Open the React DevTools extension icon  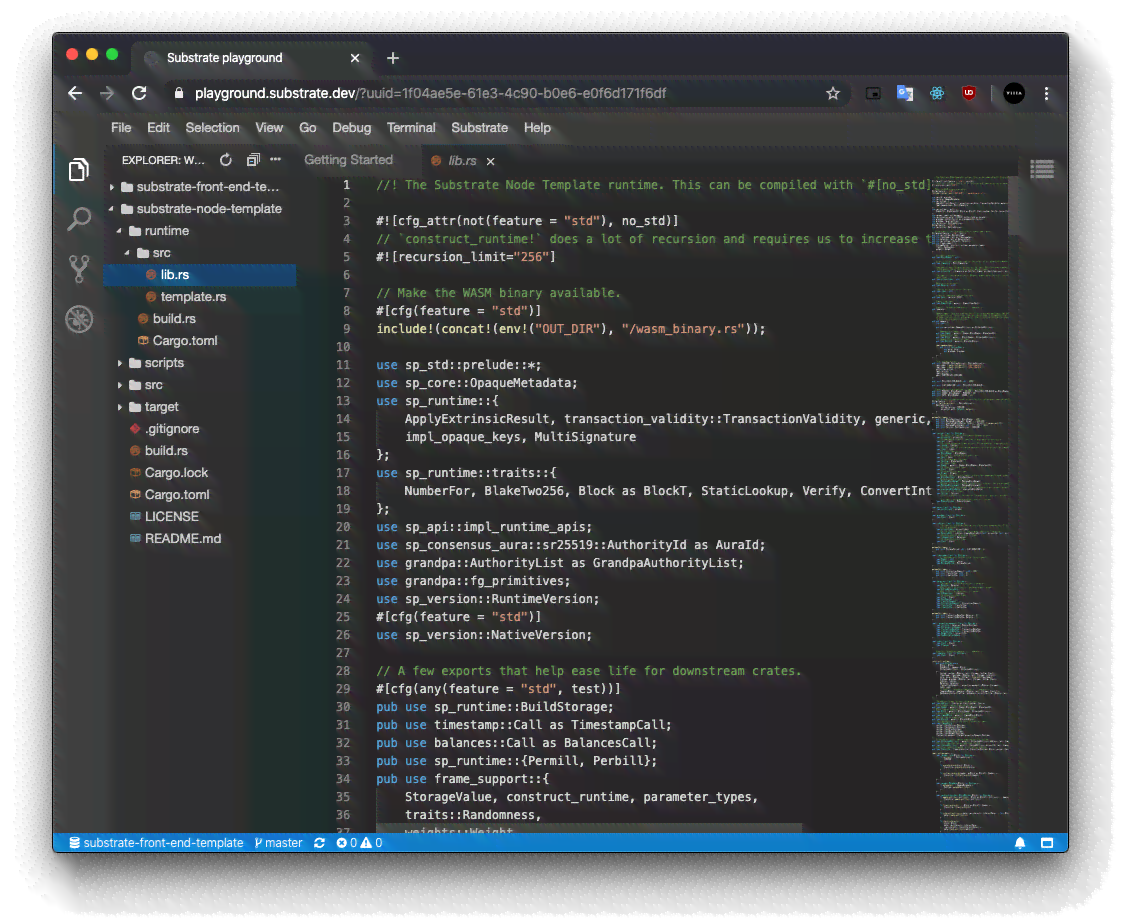tap(937, 93)
